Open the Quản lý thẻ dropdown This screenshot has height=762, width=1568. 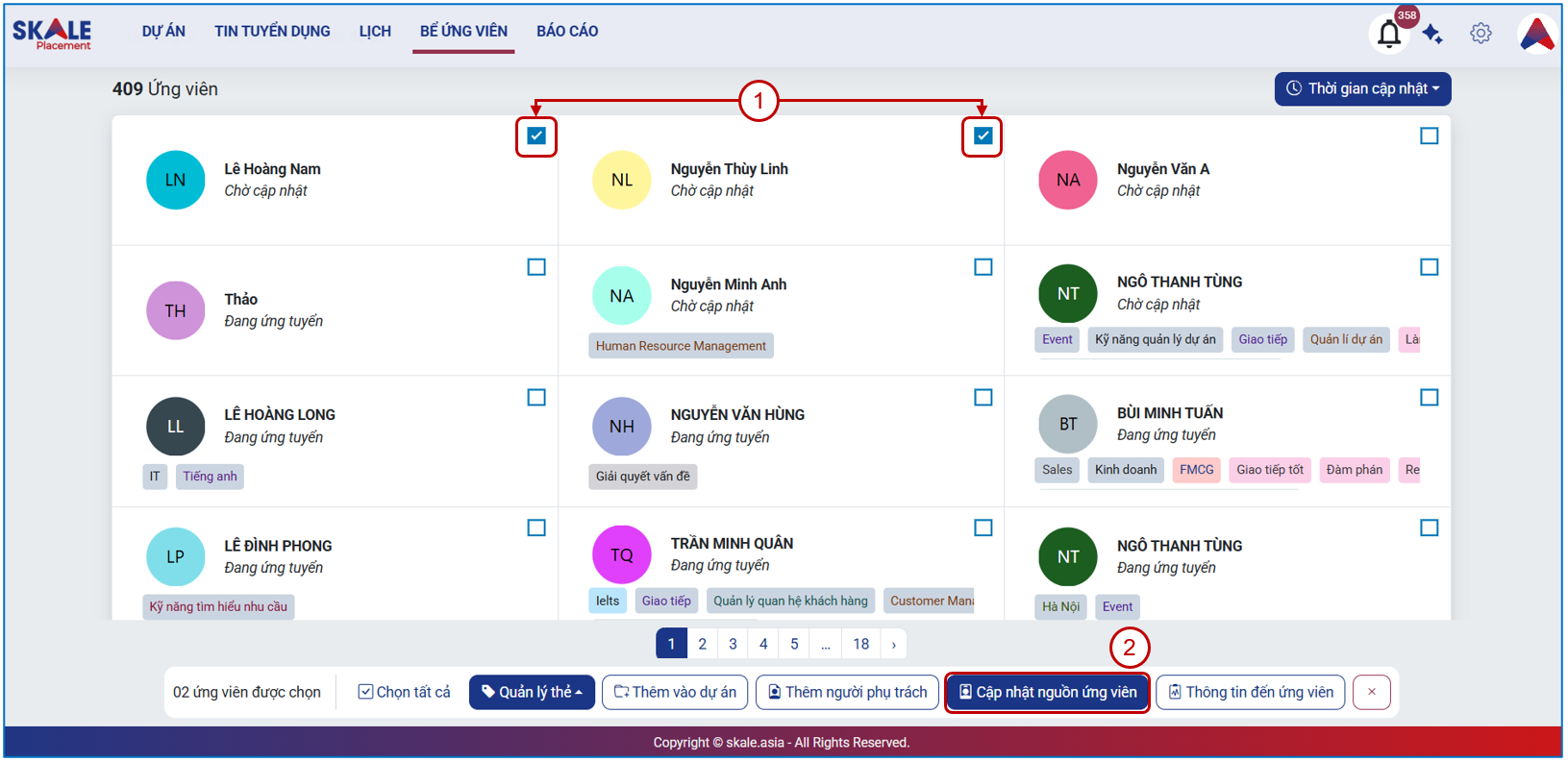pyautogui.click(x=532, y=692)
